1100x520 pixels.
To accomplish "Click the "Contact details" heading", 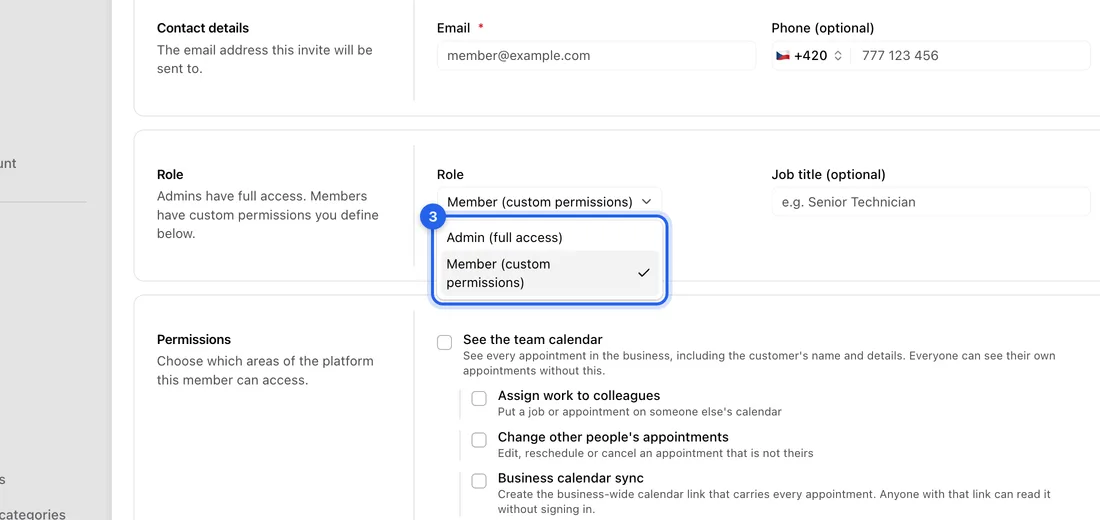I will point(203,28).
